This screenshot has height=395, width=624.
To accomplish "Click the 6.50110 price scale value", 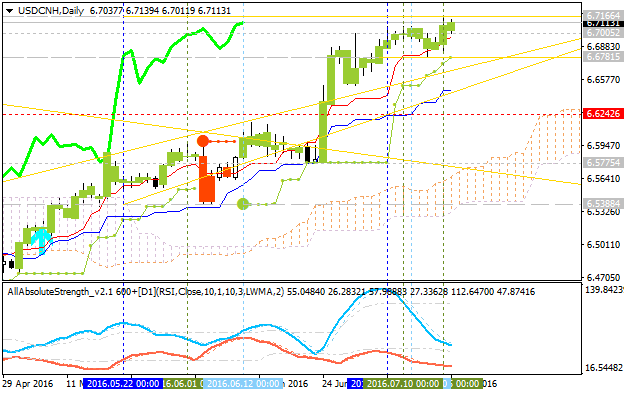I will pyautogui.click(x=603, y=244).
